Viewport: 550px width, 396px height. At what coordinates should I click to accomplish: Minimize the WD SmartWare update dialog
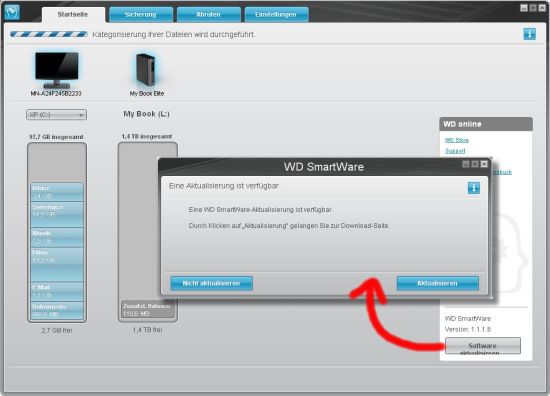tap(466, 164)
